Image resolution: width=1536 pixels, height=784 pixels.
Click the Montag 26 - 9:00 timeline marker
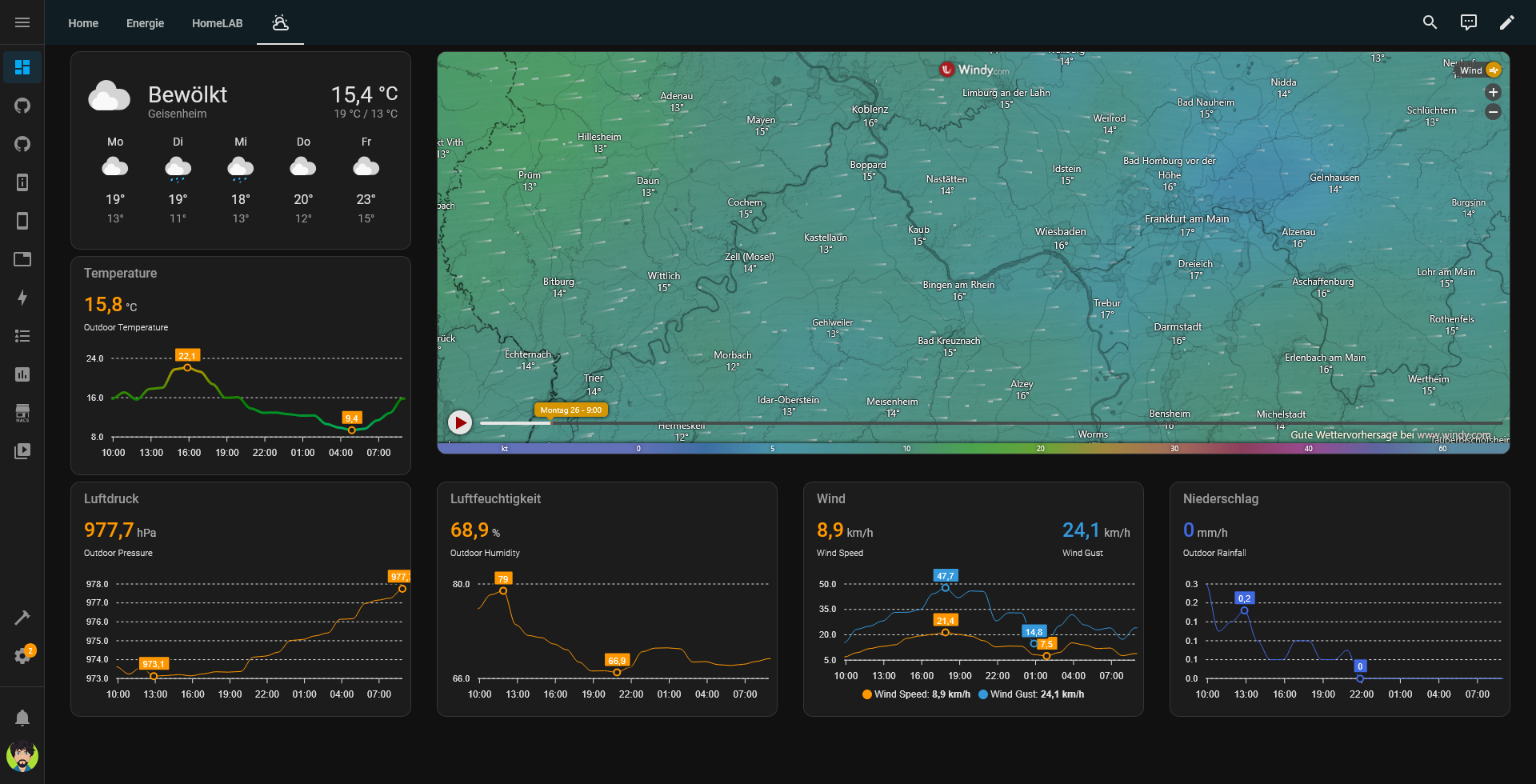(x=571, y=410)
